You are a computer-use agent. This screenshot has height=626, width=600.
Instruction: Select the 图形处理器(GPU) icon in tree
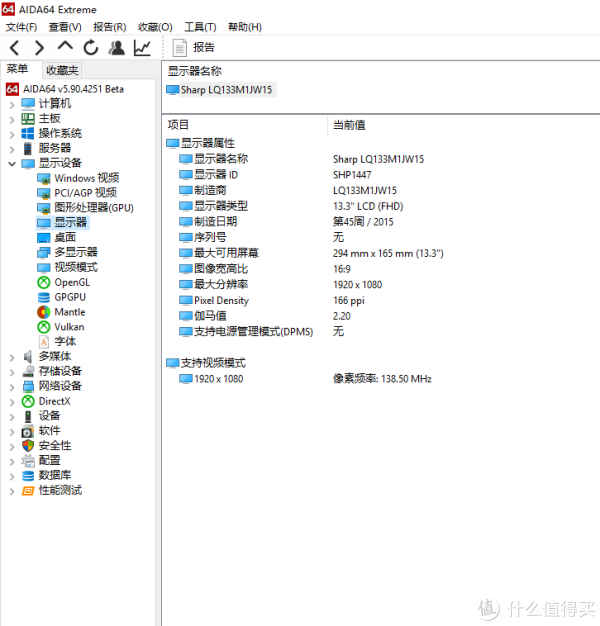pyautogui.click(x=44, y=208)
